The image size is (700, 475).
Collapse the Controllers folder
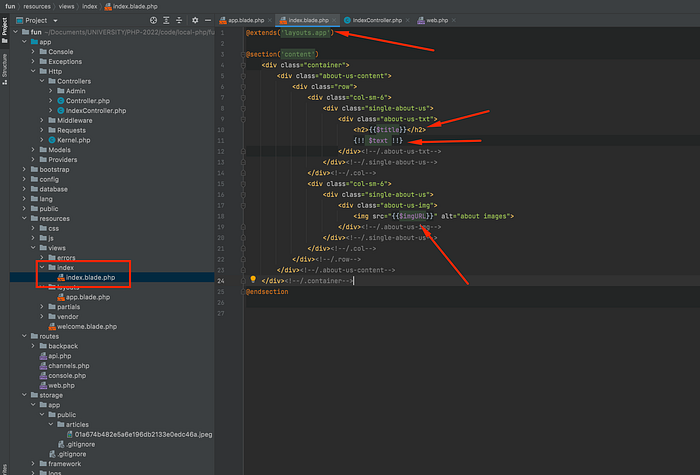[42, 81]
